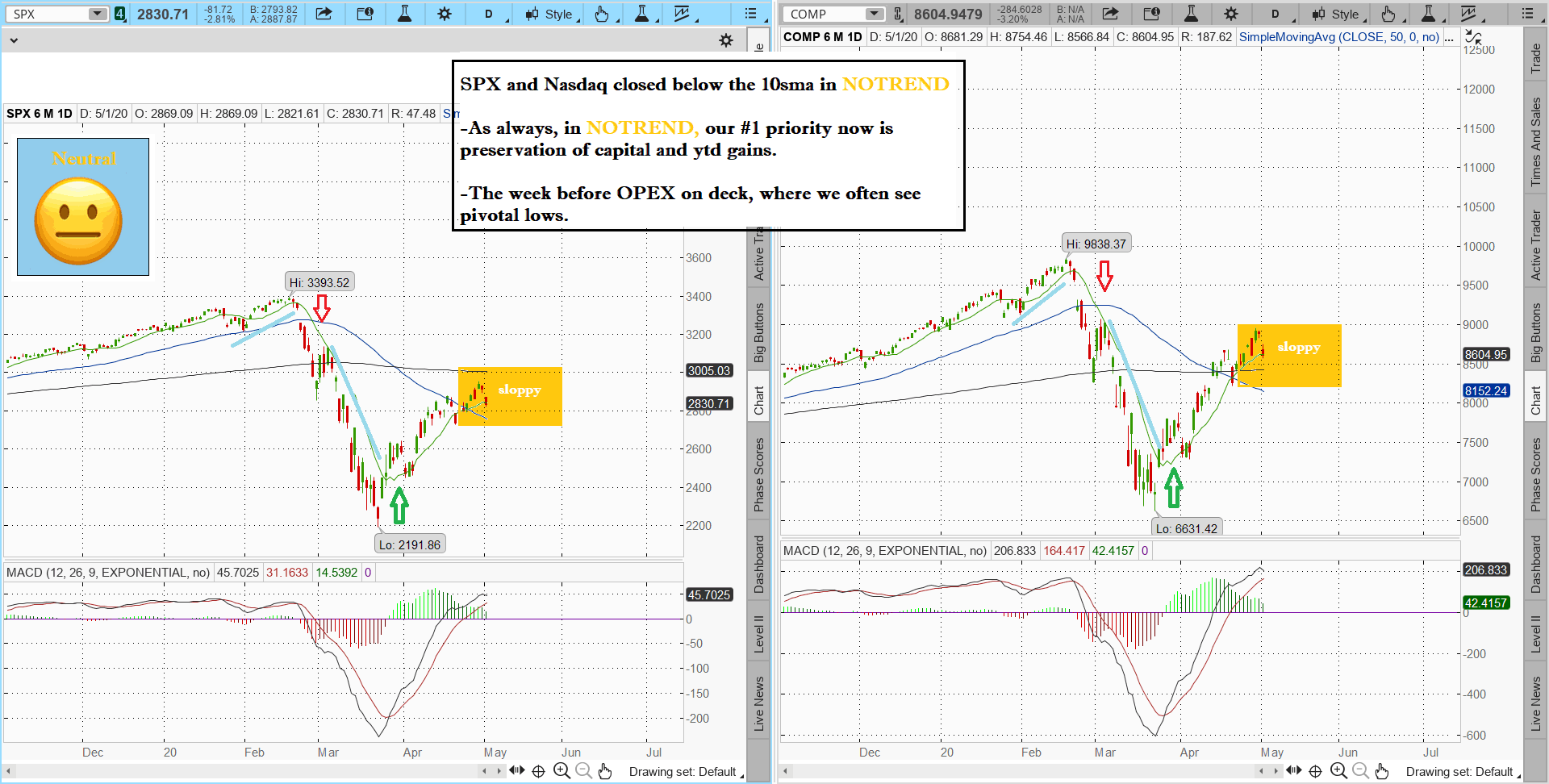Click the gear icon in gray bar above SPX chart

pos(726,40)
